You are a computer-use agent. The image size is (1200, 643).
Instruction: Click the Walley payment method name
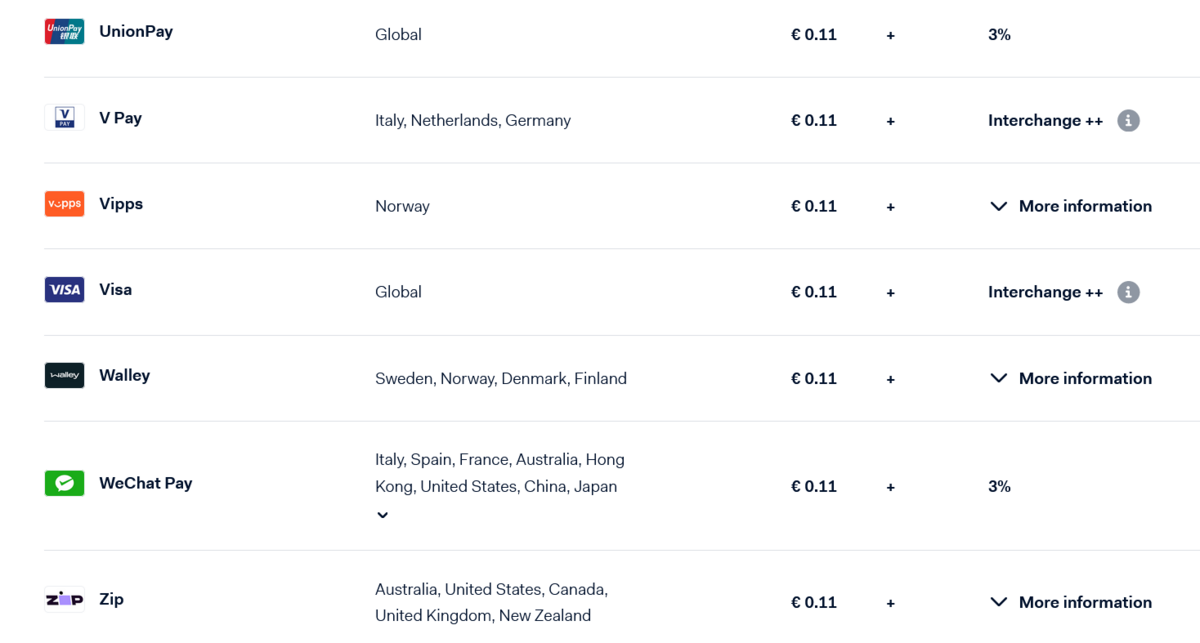click(124, 376)
